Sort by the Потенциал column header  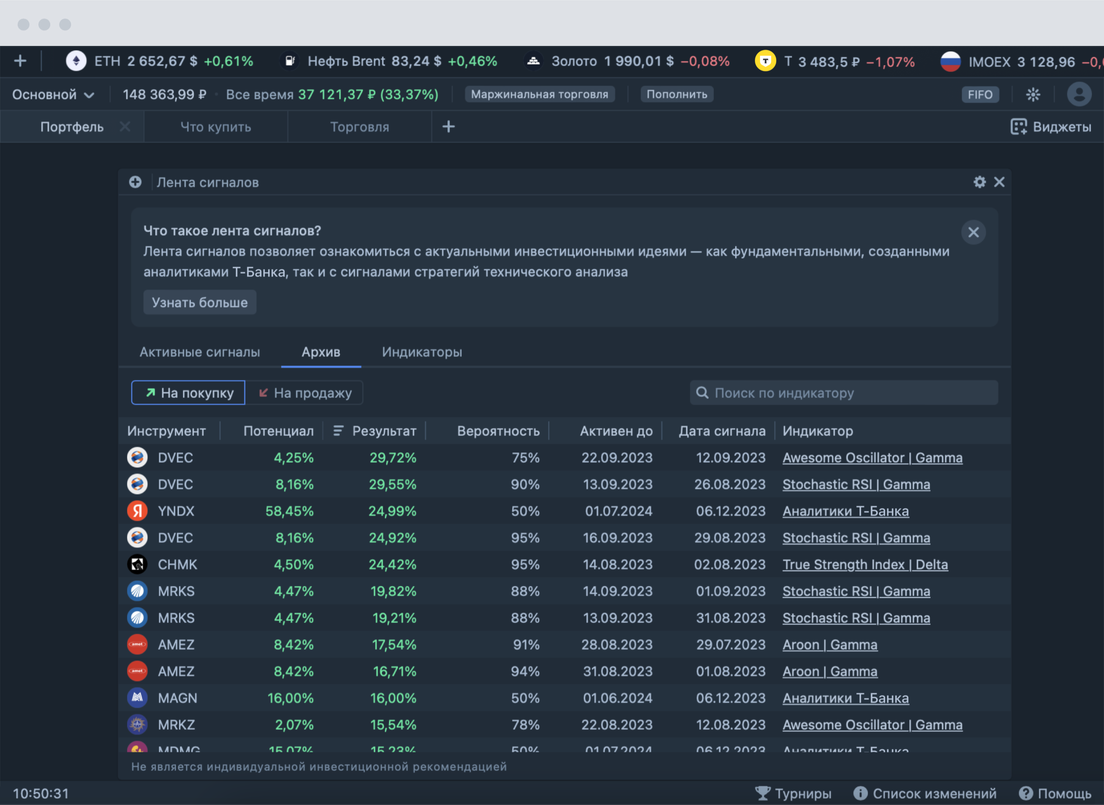pyautogui.click(x=278, y=430)
